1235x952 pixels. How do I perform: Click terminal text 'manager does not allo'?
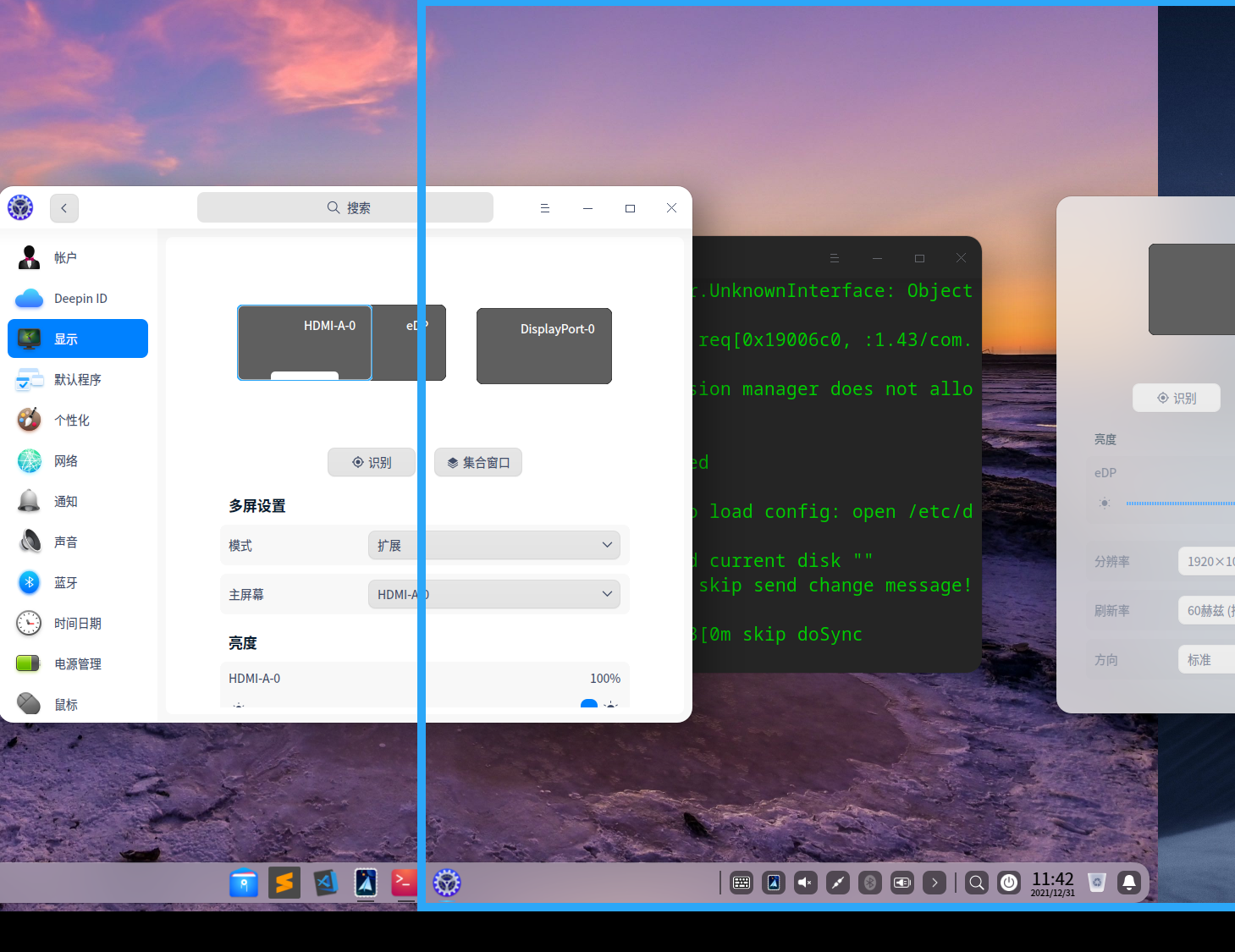(x=857, y=389)
